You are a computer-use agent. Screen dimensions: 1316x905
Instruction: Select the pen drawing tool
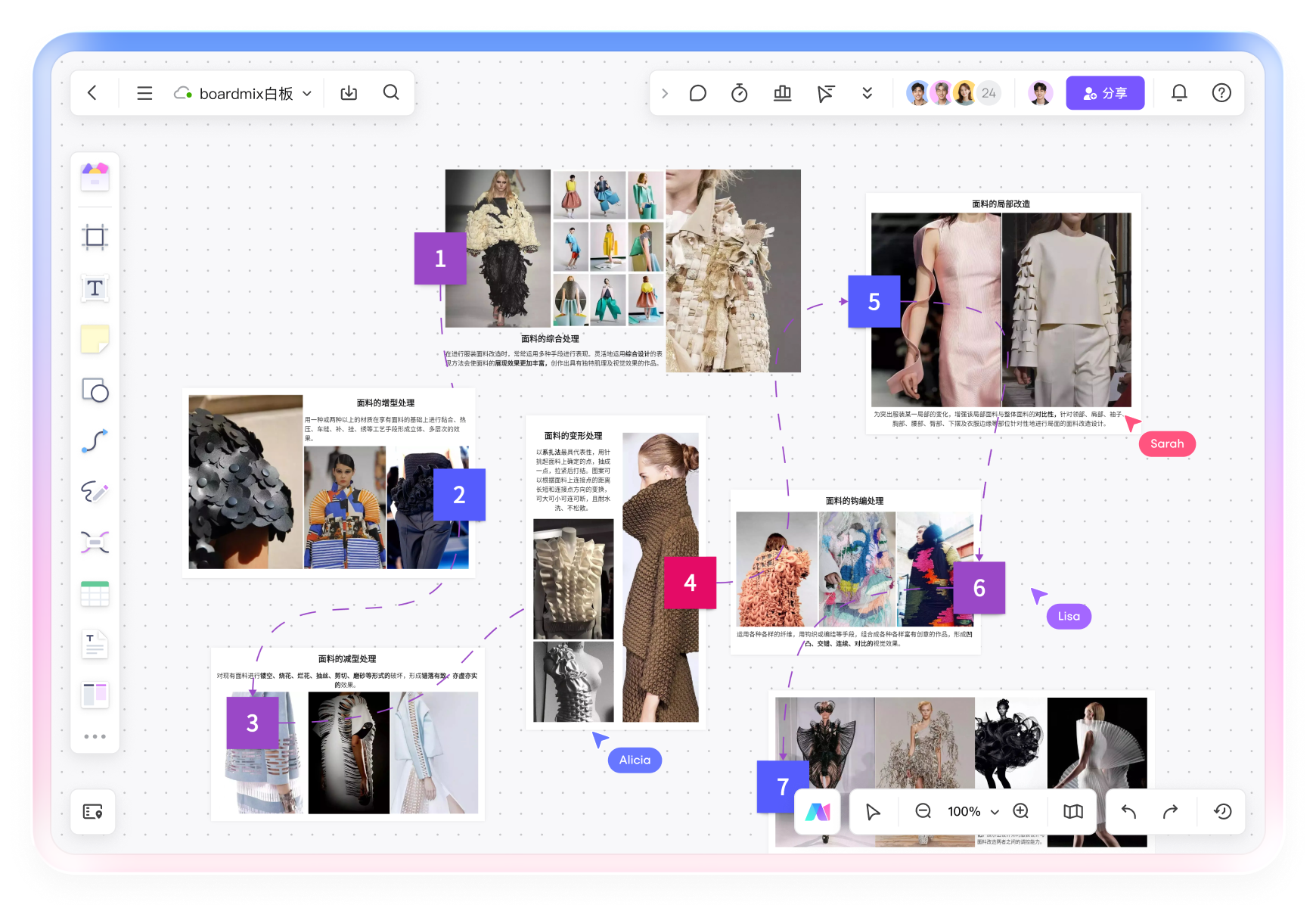95,492
